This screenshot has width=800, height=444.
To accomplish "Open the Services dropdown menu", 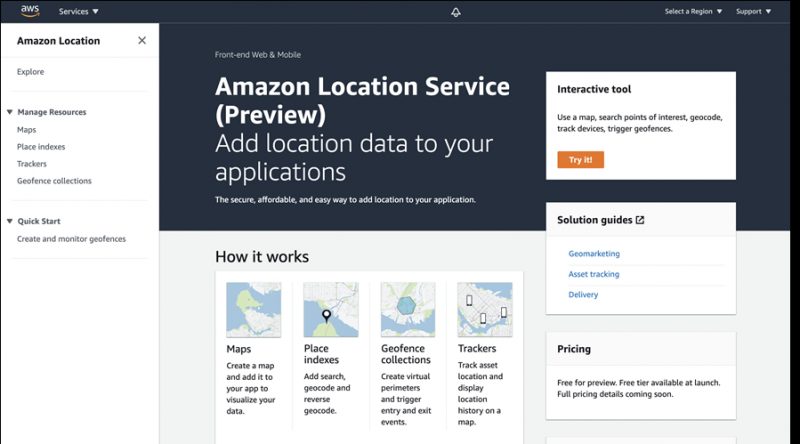I will click(79, 11).
